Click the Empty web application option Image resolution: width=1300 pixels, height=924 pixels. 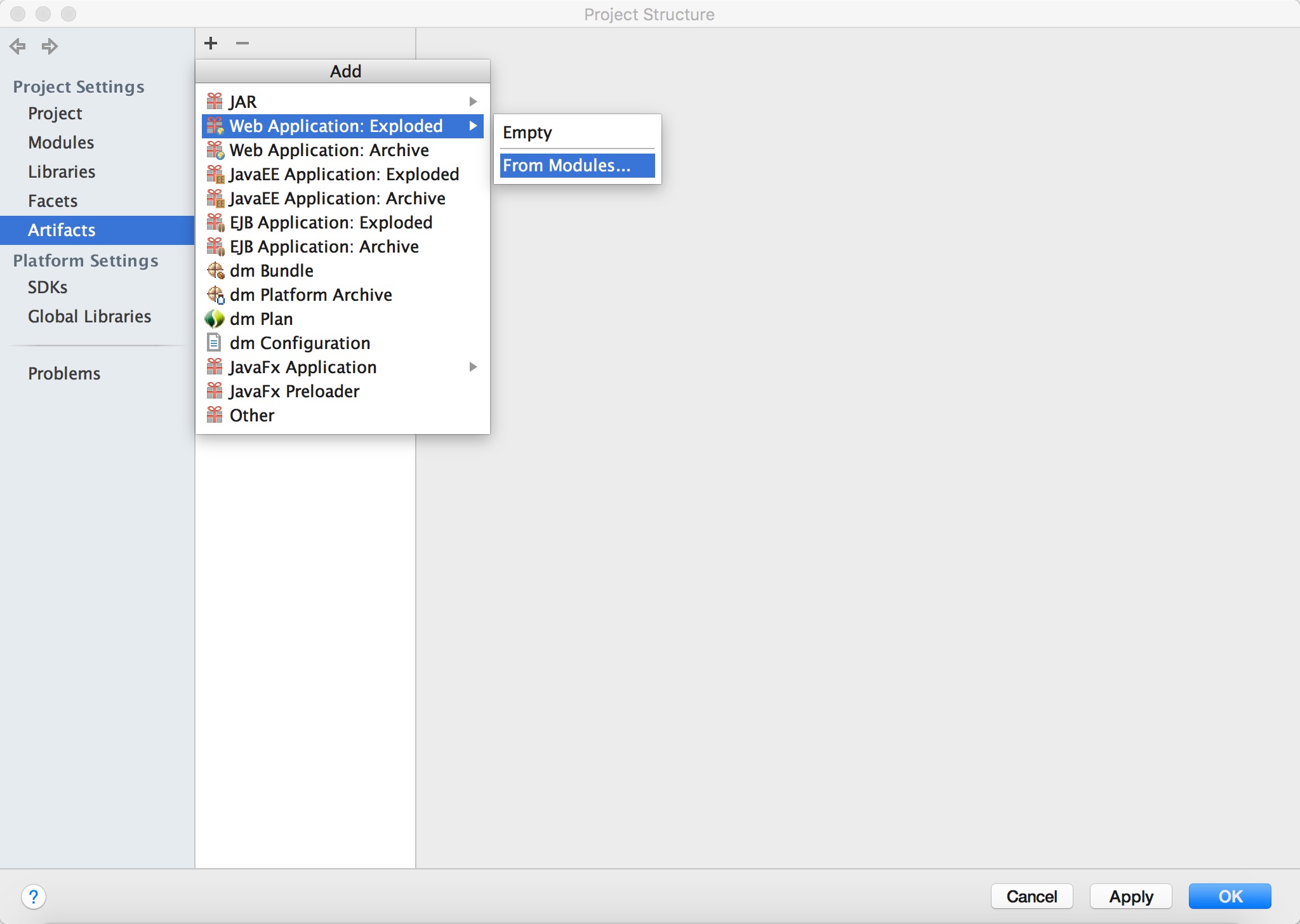coord(575,131)
